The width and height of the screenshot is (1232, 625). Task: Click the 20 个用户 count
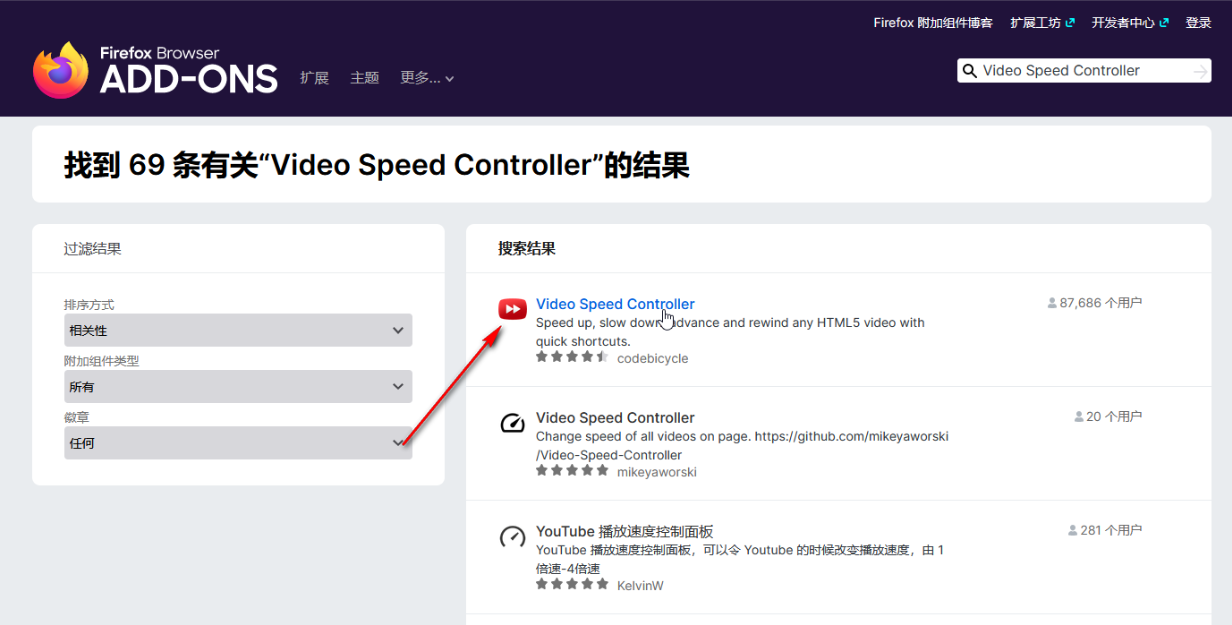(1108, 416)
